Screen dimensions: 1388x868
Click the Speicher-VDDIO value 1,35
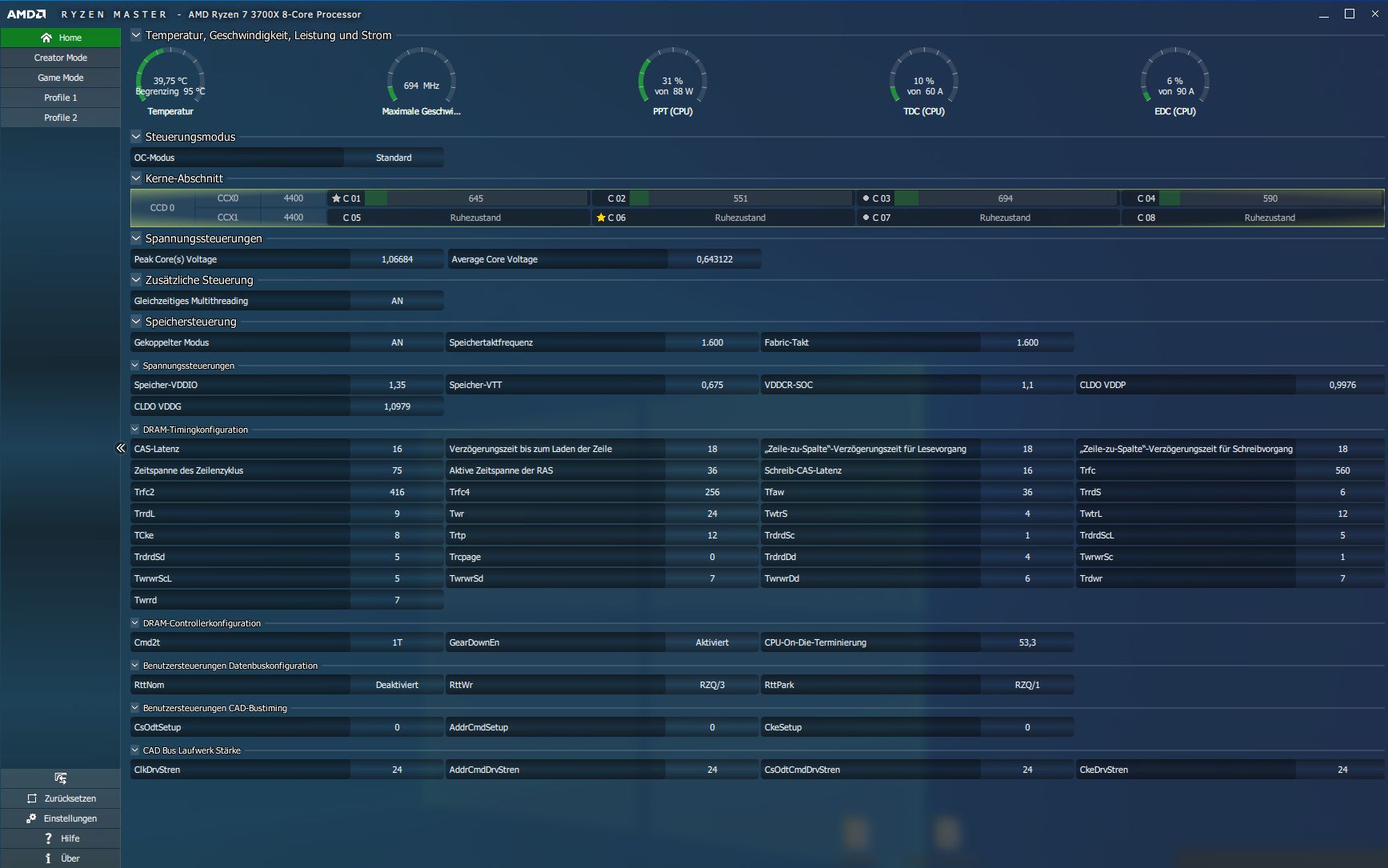coord(397,385)
